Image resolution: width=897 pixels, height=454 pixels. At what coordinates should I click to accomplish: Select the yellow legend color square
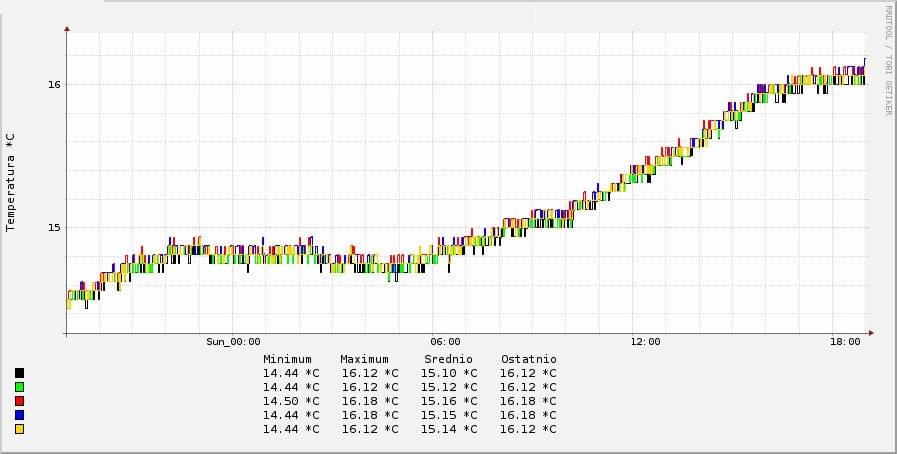(19, 429)
